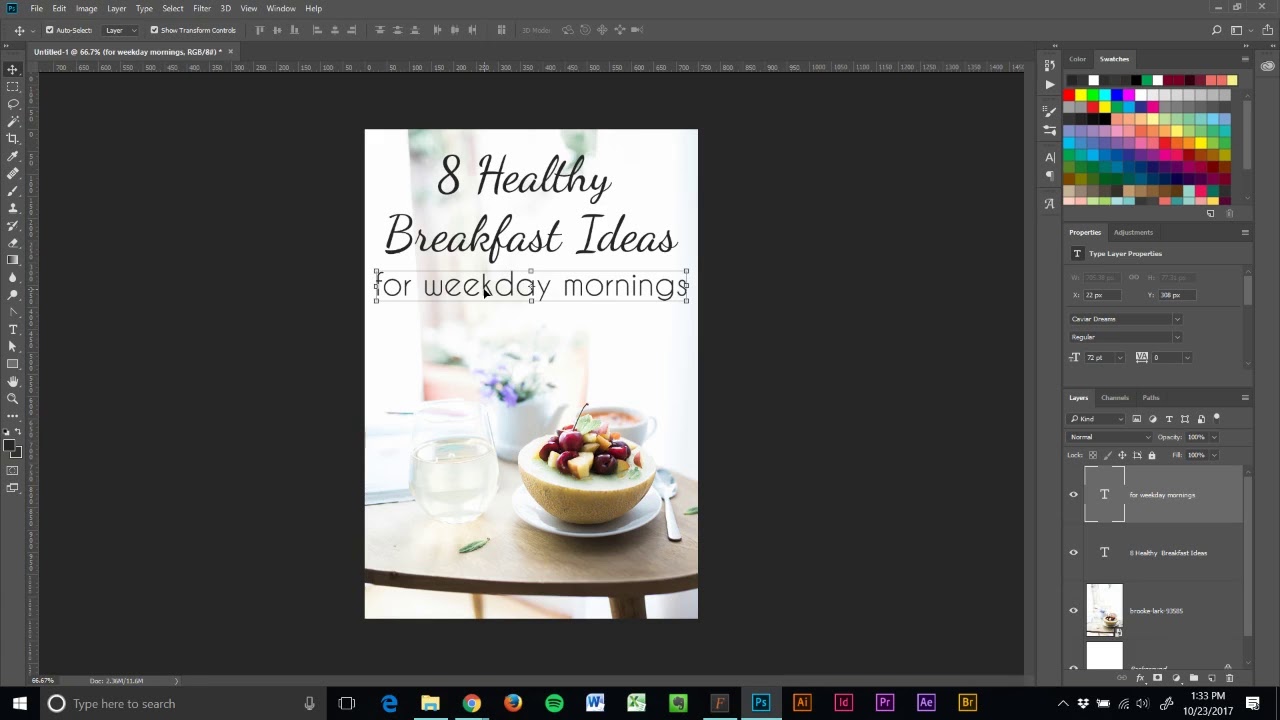Toggle Show Transform Controls checkbox
Screen dimensions: 1280x720
[x=154, y=30]
